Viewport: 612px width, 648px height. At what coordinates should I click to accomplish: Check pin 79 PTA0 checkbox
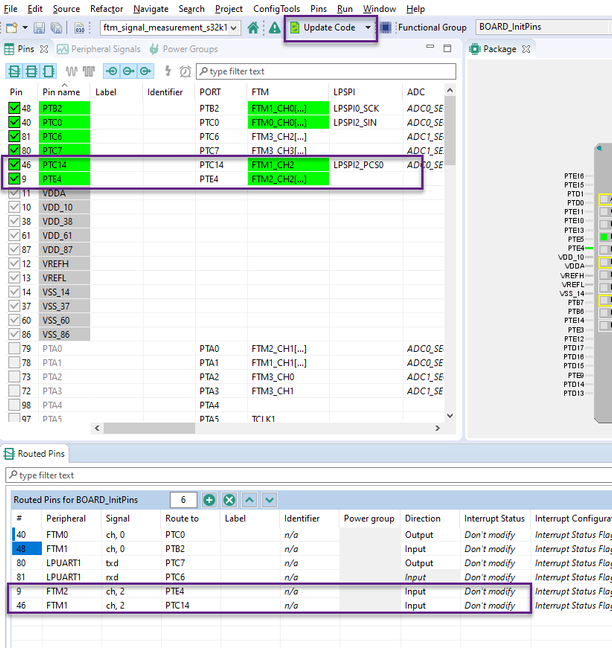(14, 348)
